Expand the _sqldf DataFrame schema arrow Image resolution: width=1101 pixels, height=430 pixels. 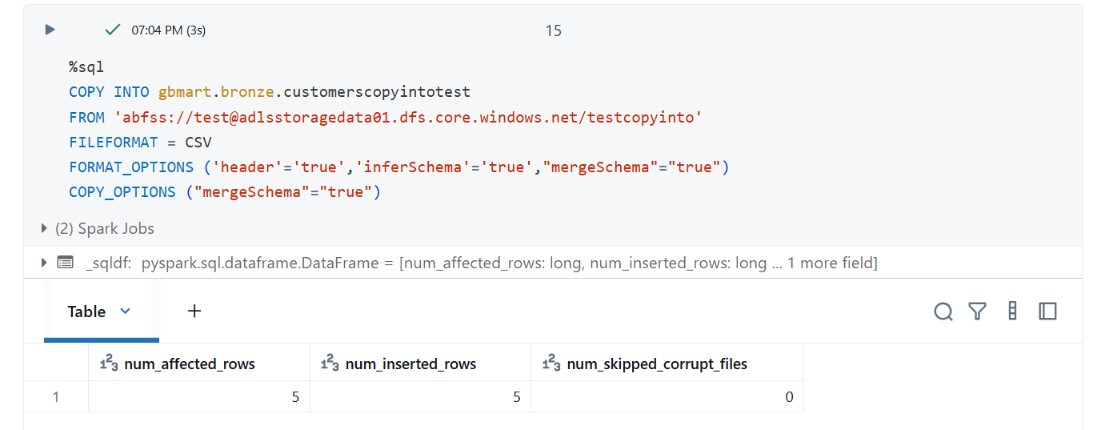pos(46,263)
